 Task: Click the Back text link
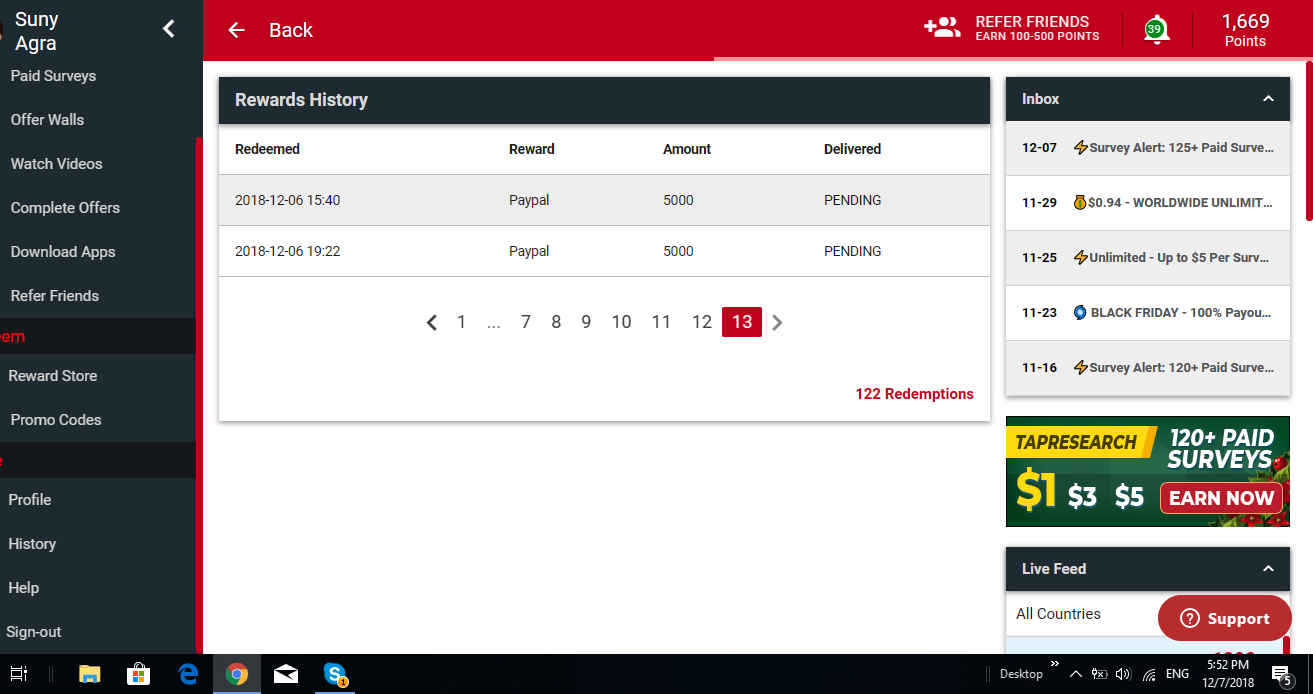[291, 30]
